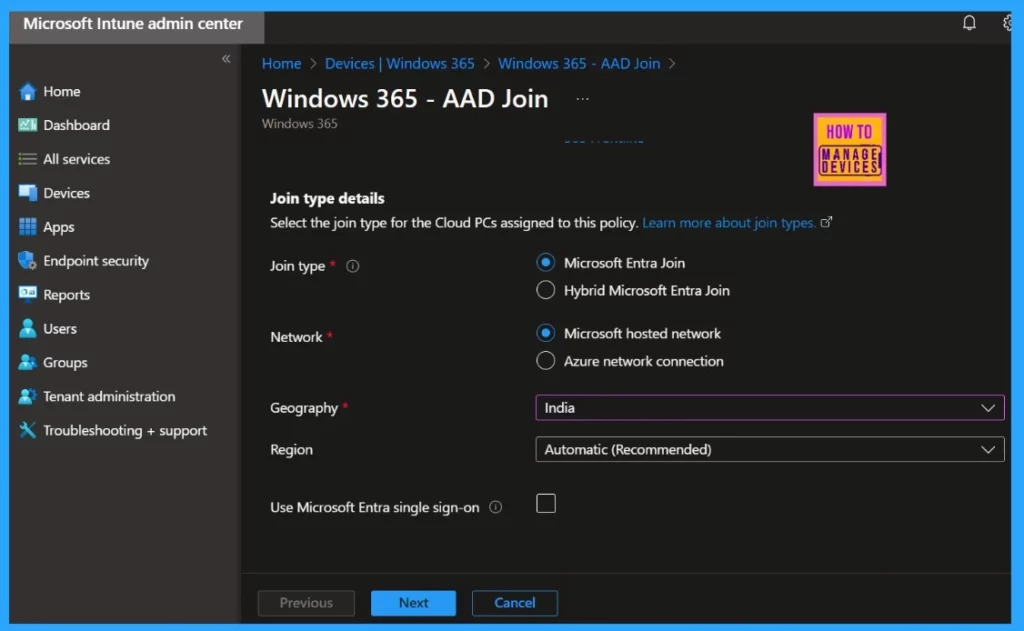Click the Windows 365 - AAD Join heading
1024x631 pixels.
tap(405, 99)
